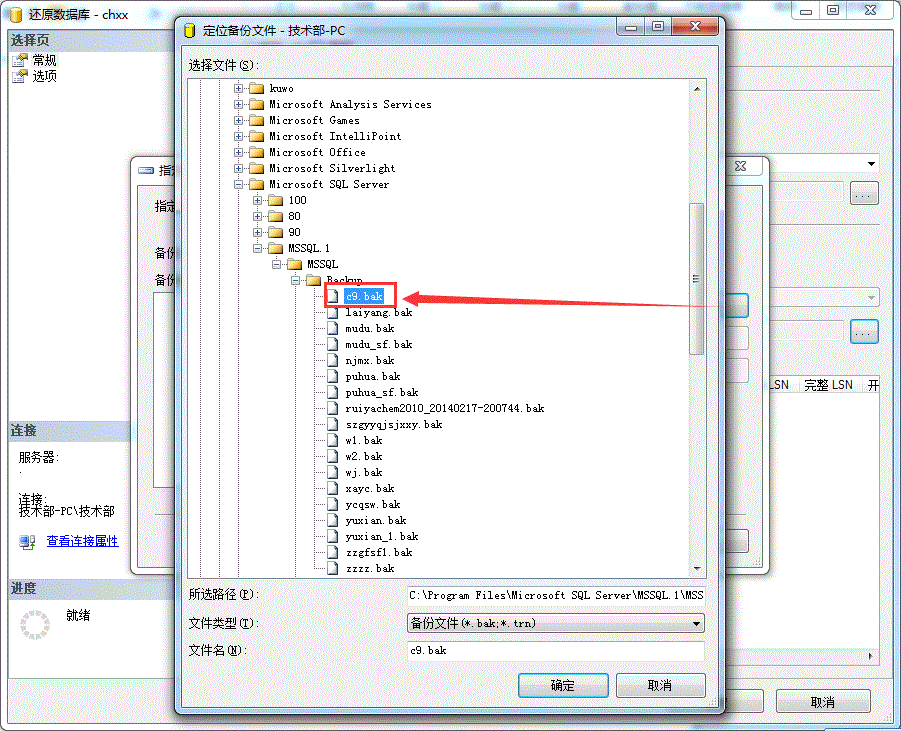Click the Backup folder icon

coord(314,280)
